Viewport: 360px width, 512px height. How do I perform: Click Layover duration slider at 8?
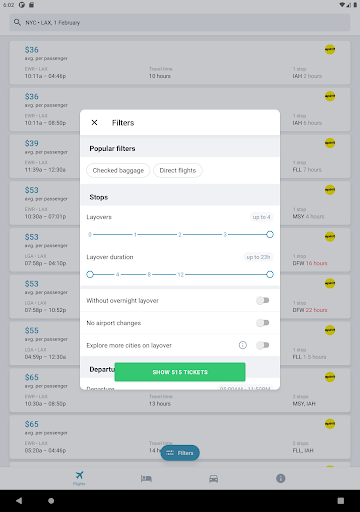tap(149, 275)
